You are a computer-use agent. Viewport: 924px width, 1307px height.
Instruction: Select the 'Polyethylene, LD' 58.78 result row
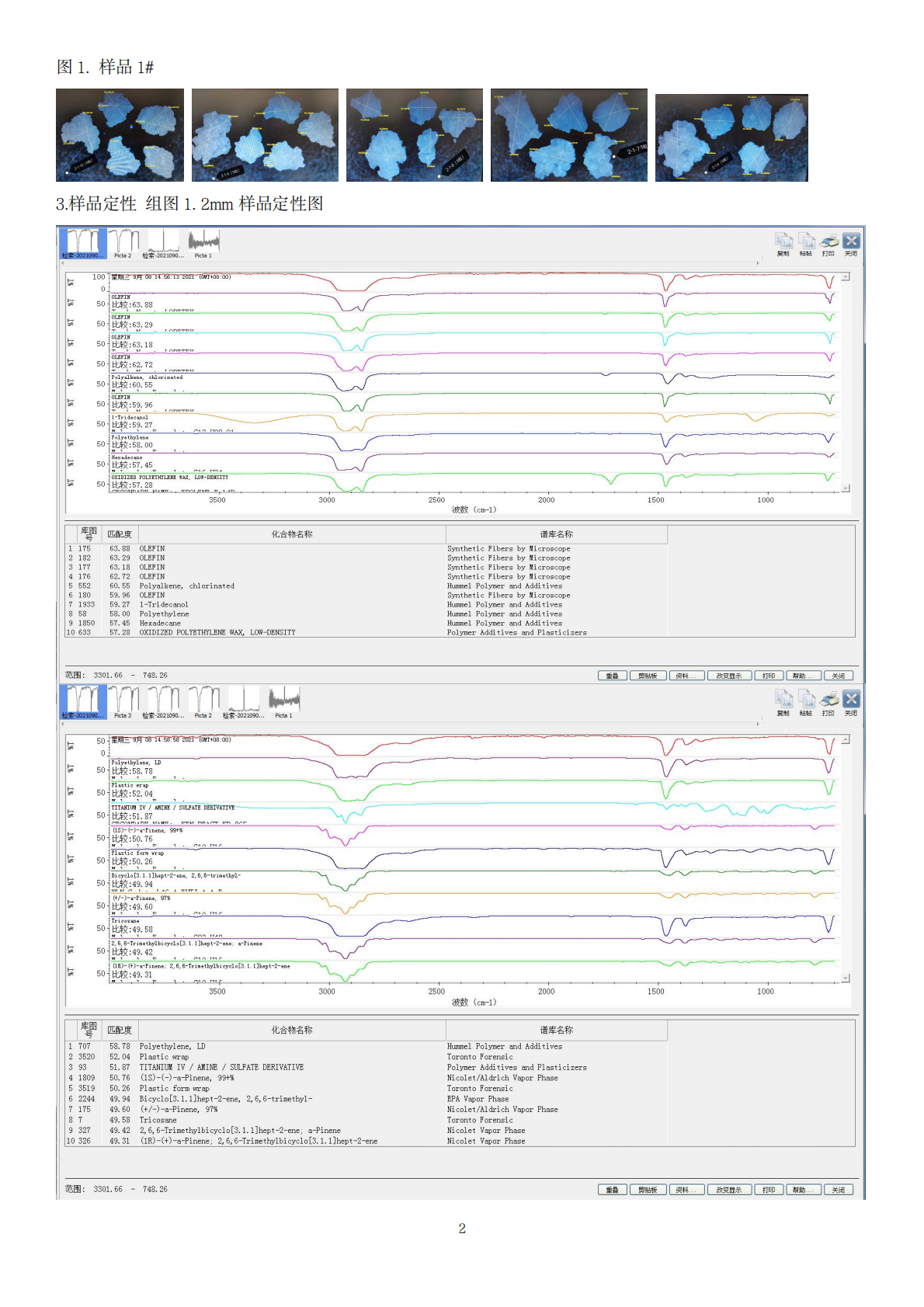(365, 1047)
